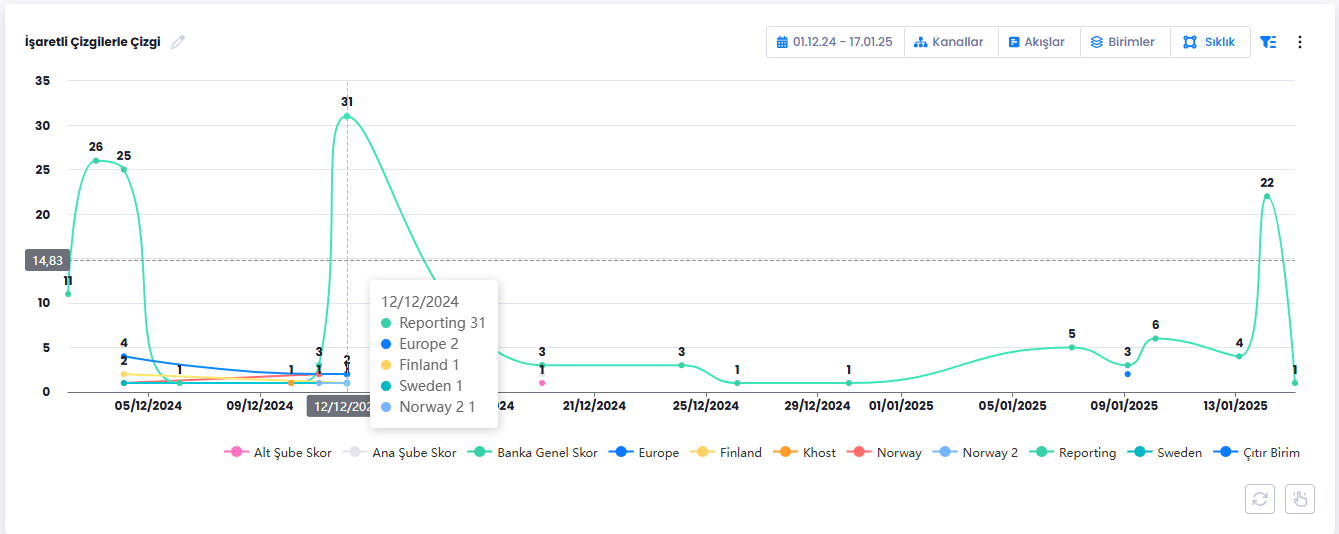
Task: Expand the Sıklık frequency selector
Action: (1210, 42)
